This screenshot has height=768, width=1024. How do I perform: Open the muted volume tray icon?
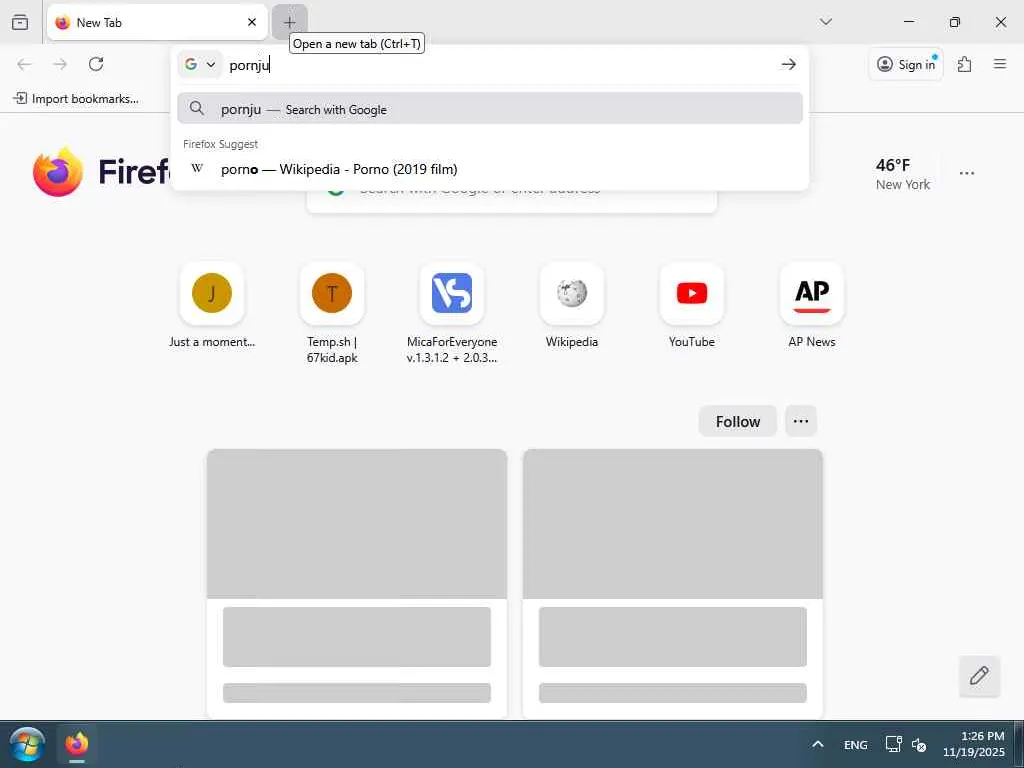click(x=919, y=744)
